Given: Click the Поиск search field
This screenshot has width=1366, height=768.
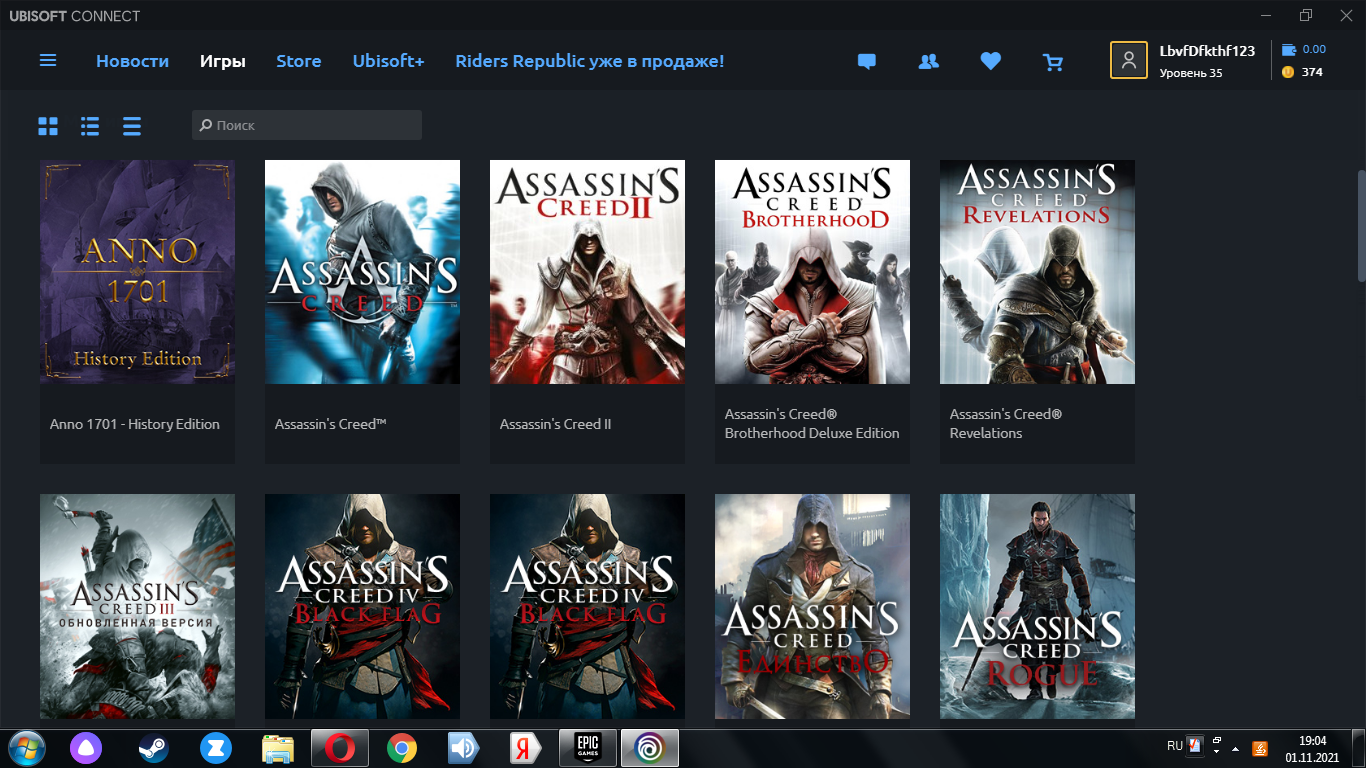Looking at the screenshot, I should pyautogui.click(x=307, y=125).
